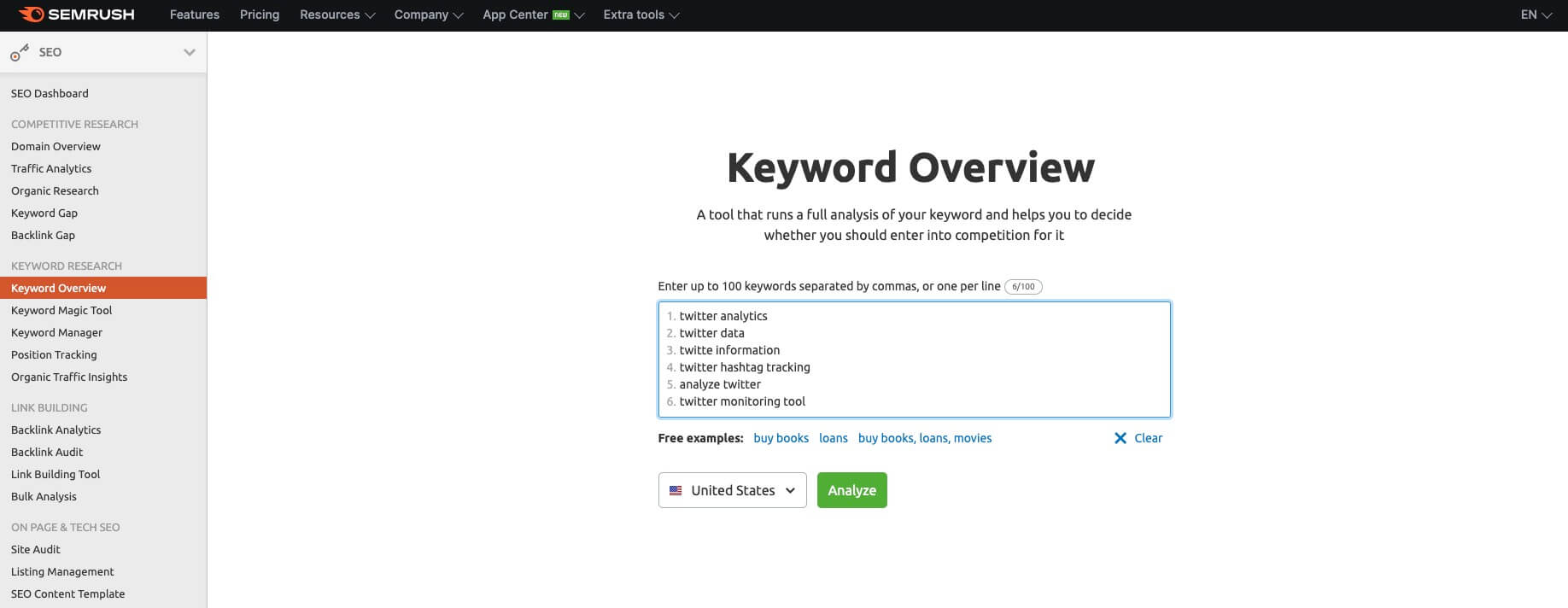The height and width of the screenshot is (608, 1568).
Task: Open Link Building Tool
Action: 56,474
